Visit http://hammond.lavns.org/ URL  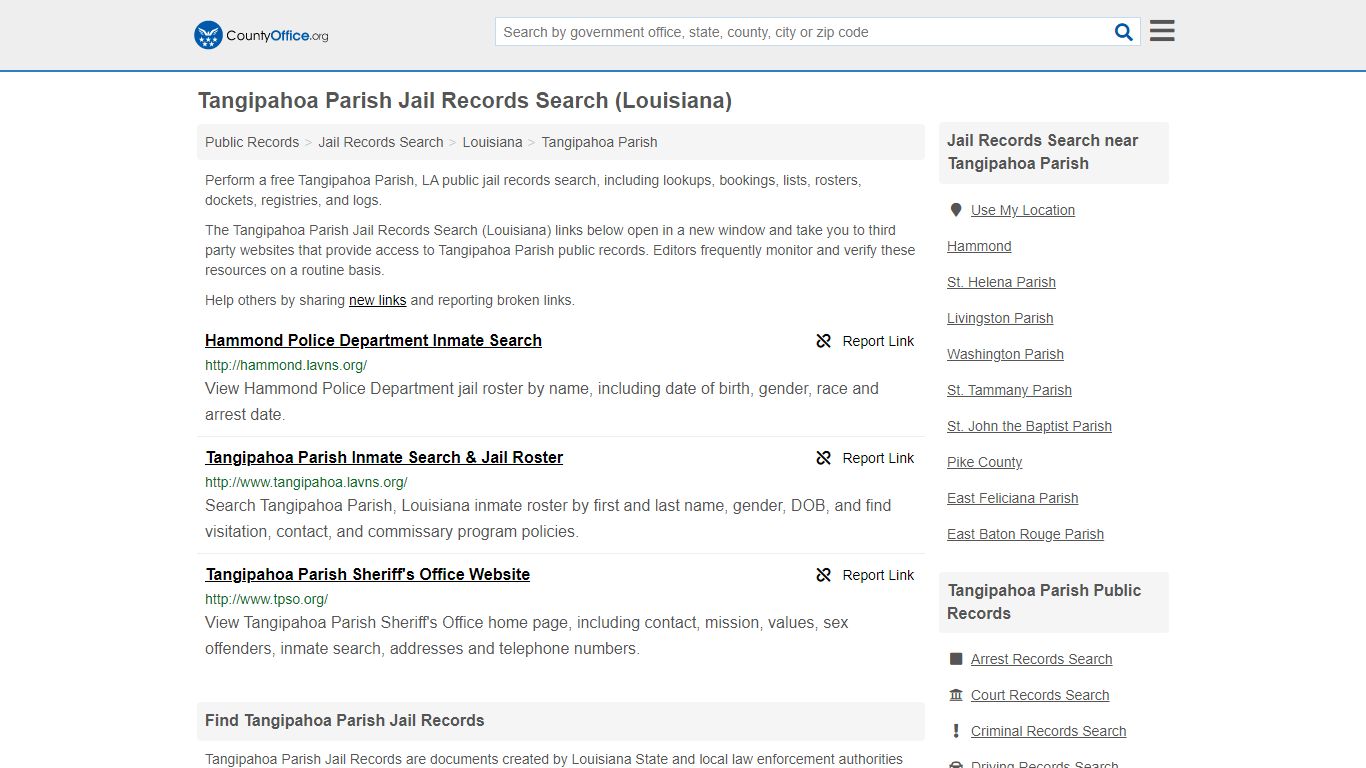coord(286,365)
